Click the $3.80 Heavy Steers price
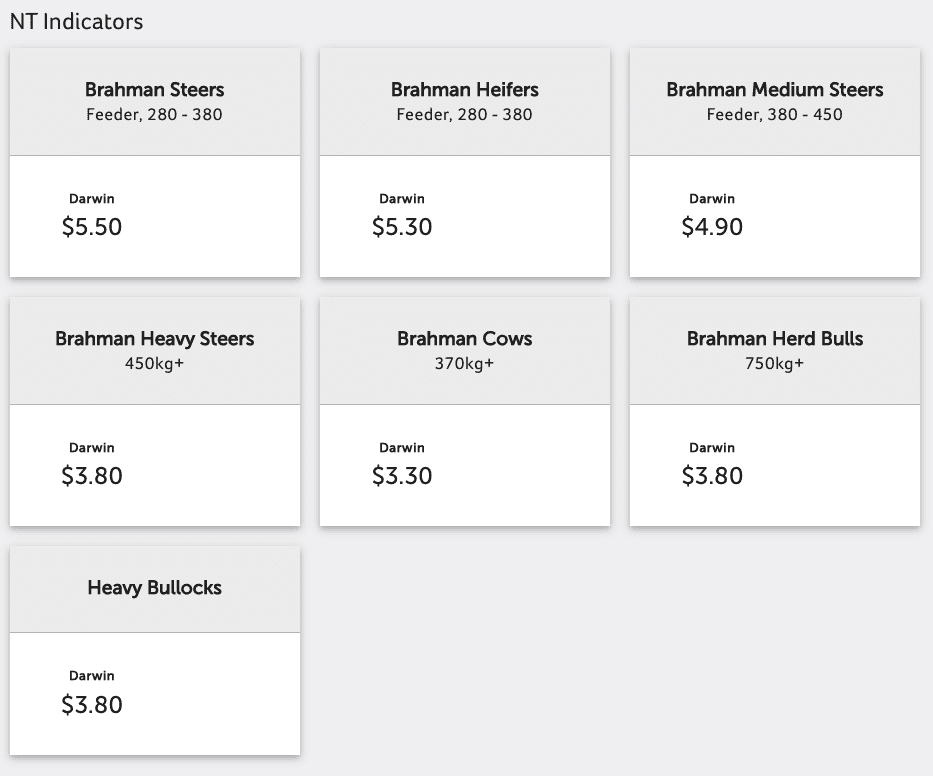 [x=92, y=475]
